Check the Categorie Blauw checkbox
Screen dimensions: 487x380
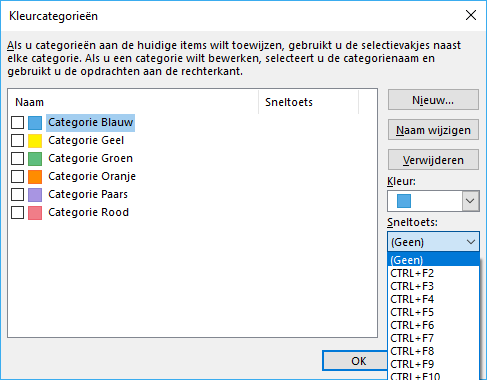coord(17,123)
